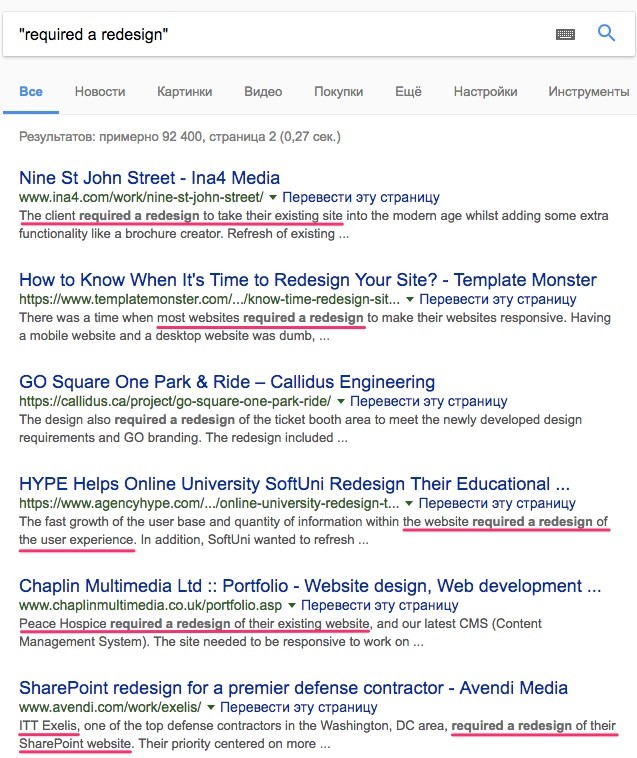Expand dropdown arrow beside templatemonster.com URL

point(410,300)
